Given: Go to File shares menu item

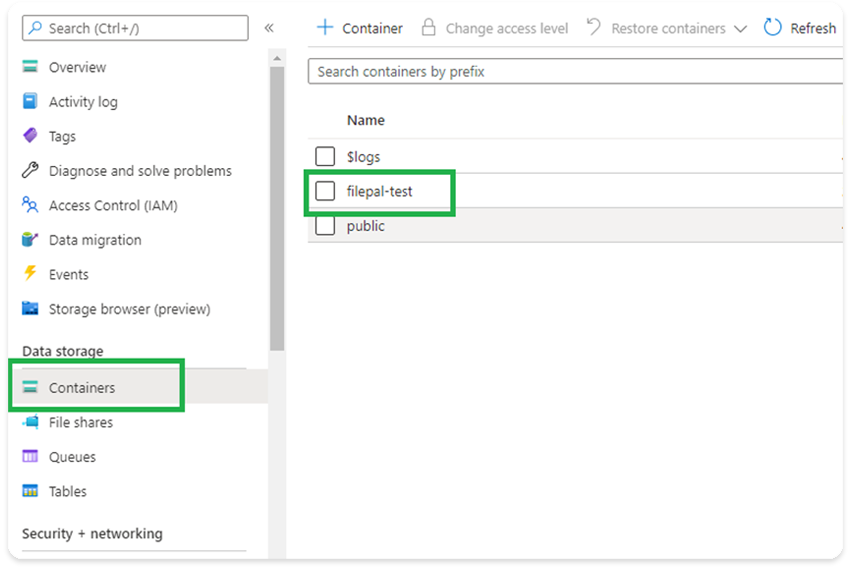Looking at the screenshot, I should 80,423.
